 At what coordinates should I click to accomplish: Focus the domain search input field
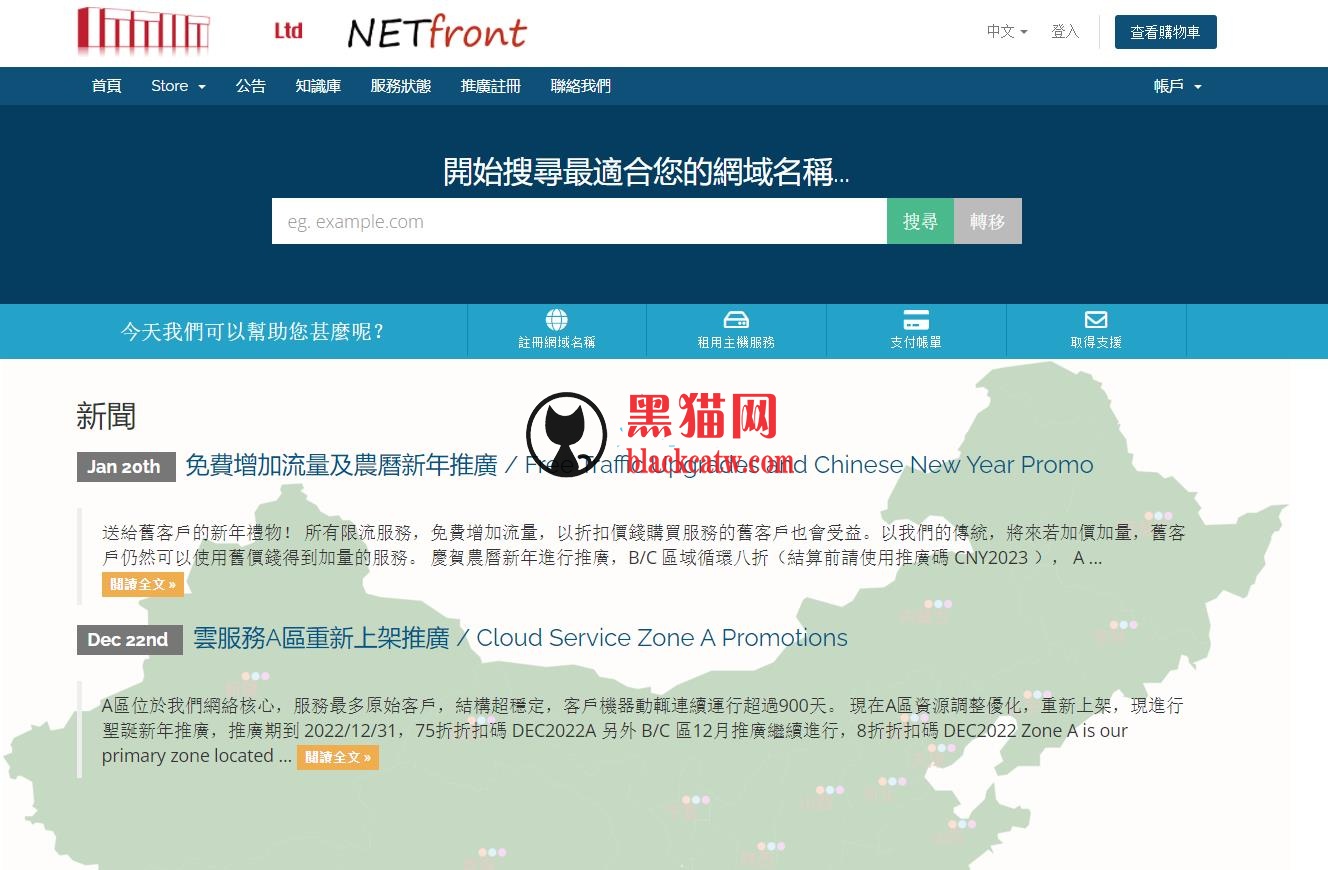click(x=579, y=221)
